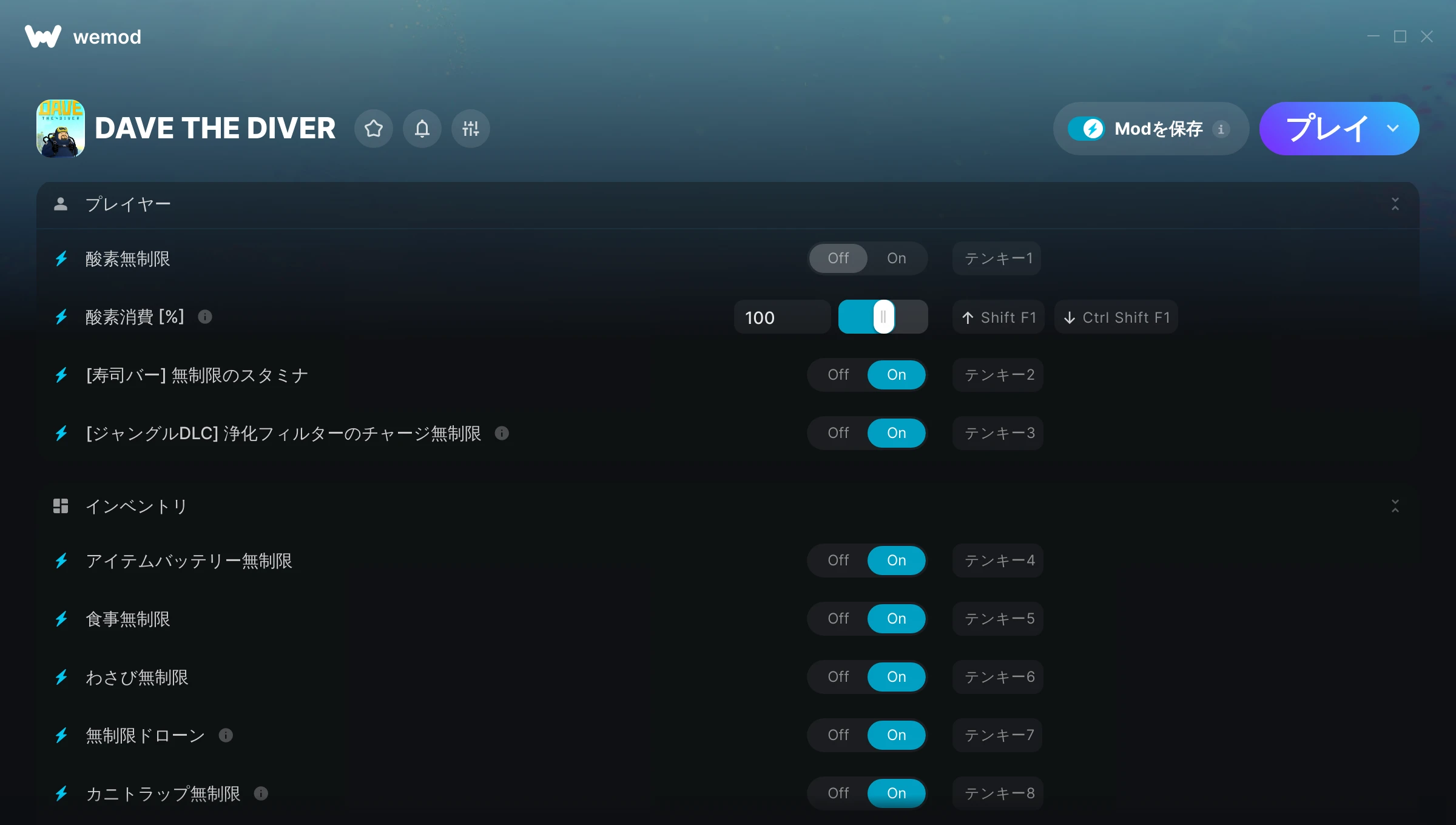The image size is (1456, 825).
Task: Open notifications via the bell icon
Action: [x=422, y=129]
